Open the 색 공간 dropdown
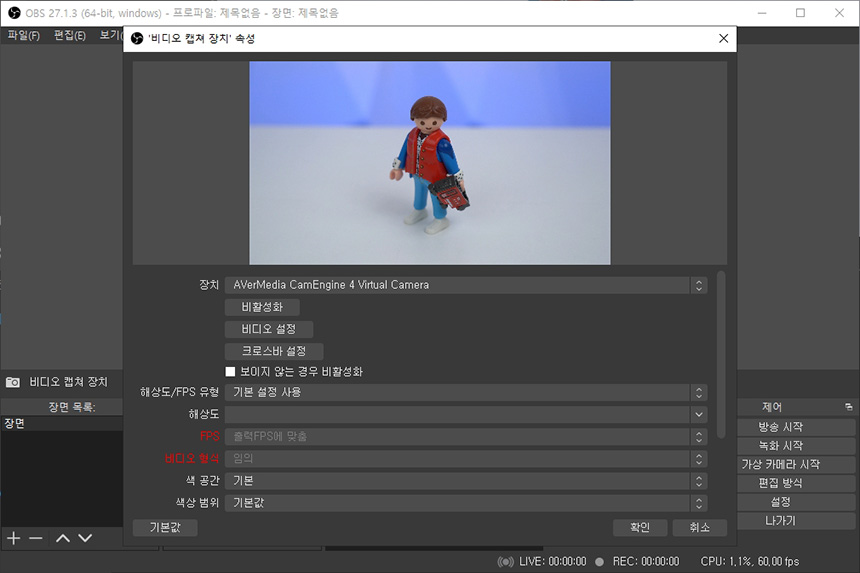This screenshot has width=860, height=573. (x=466, y=481)
